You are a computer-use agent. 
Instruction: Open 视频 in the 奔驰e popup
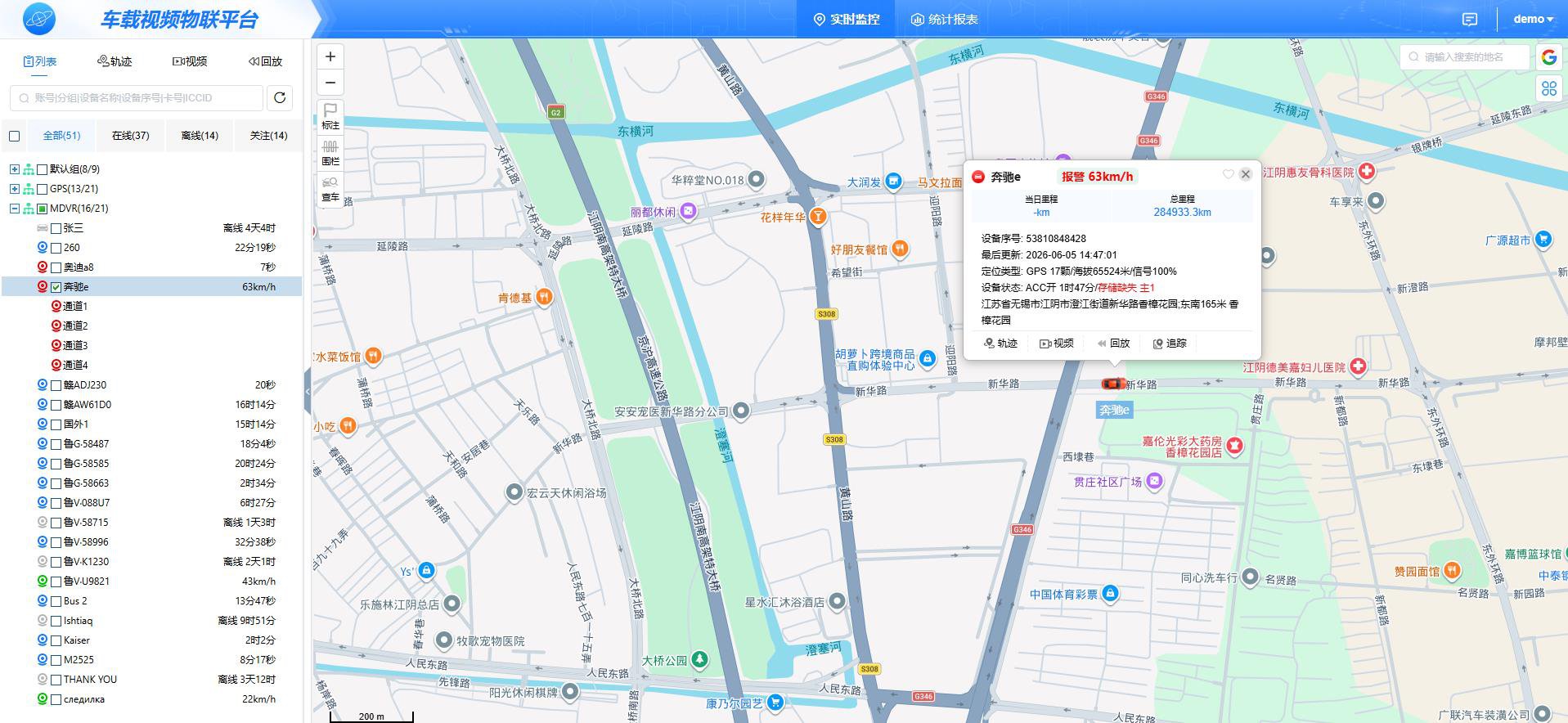pyautogui.click(x=1057, y=344)
